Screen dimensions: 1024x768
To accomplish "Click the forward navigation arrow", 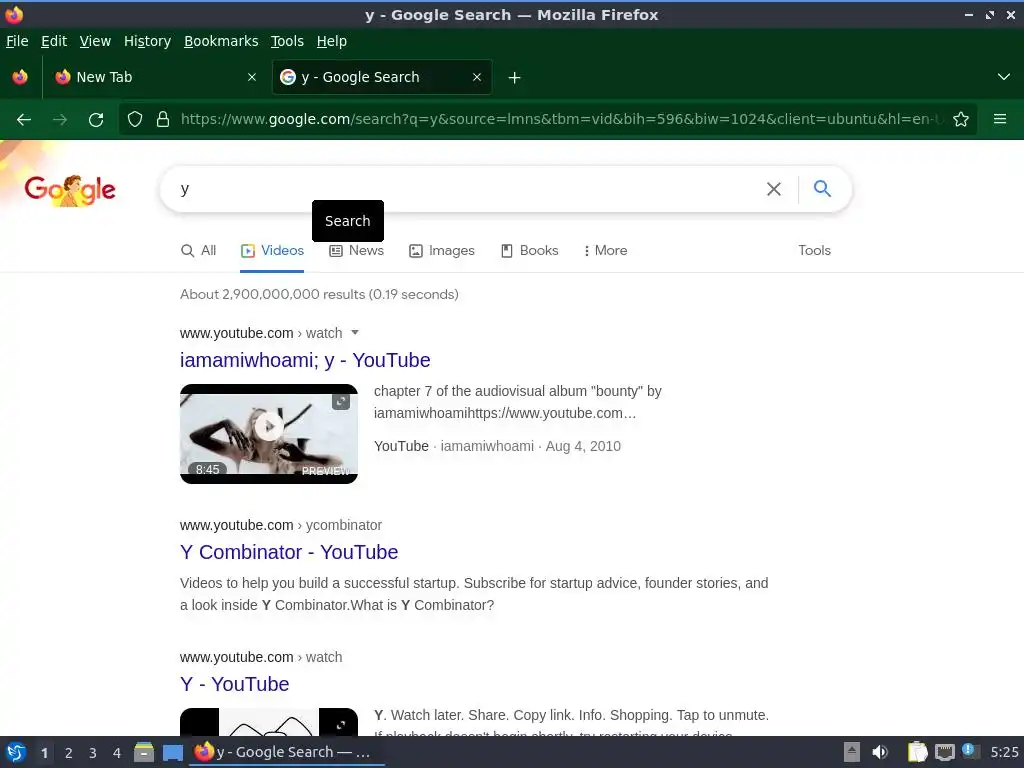I will click(x=60, y=120).
